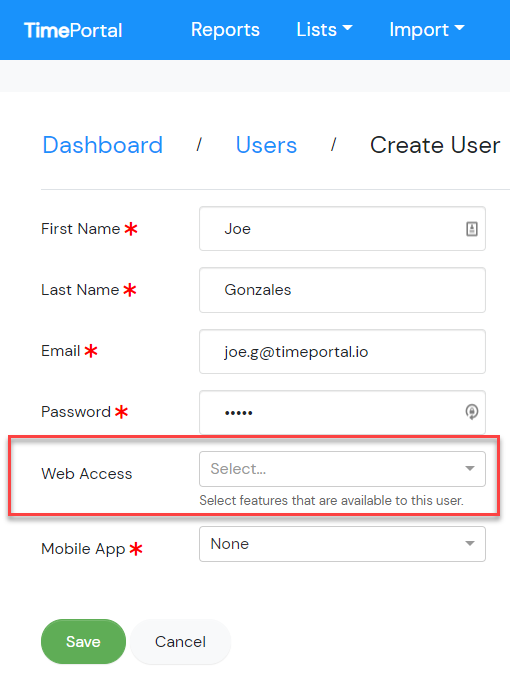
Task: Expand the Import navigation dropdown
Action: pyautogui.click(x=427, y=30)
